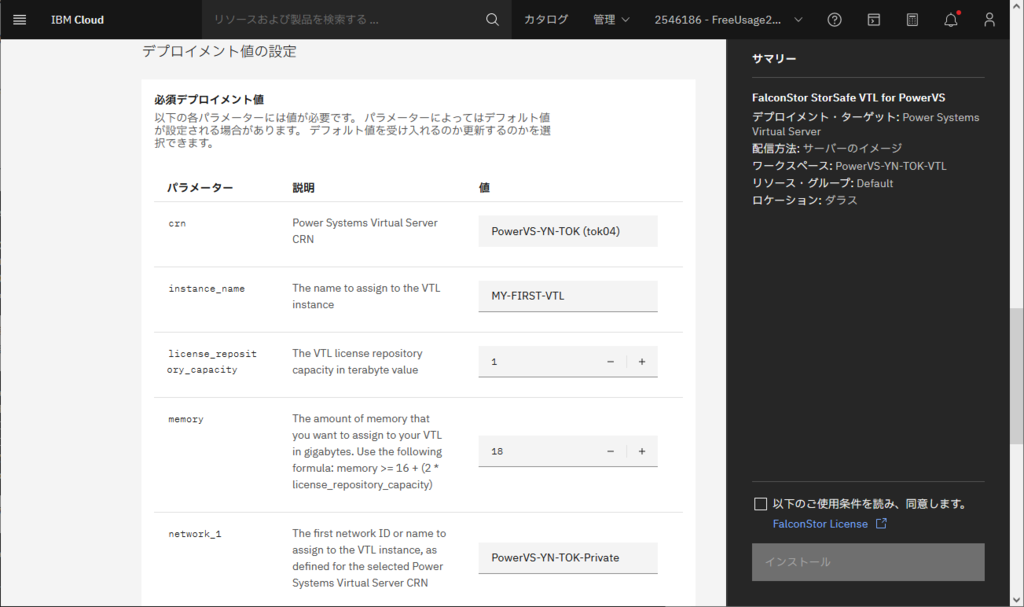Click the リソース・グループ: Default summary line
This screenshot has width=1024, height=607.
coord(822,183)
